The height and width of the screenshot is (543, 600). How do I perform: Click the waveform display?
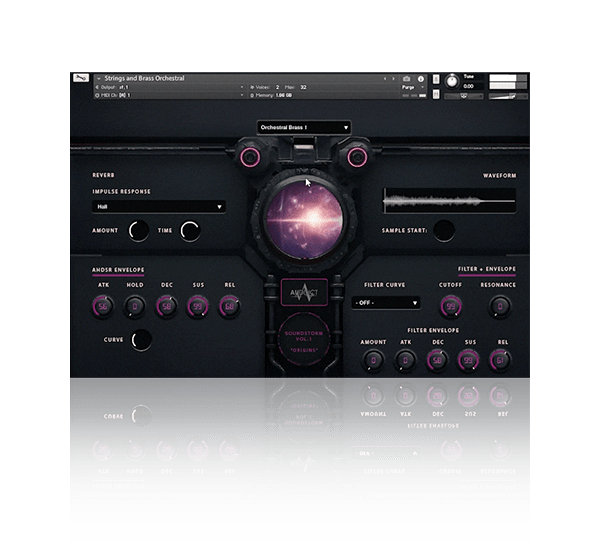point(450,201)
